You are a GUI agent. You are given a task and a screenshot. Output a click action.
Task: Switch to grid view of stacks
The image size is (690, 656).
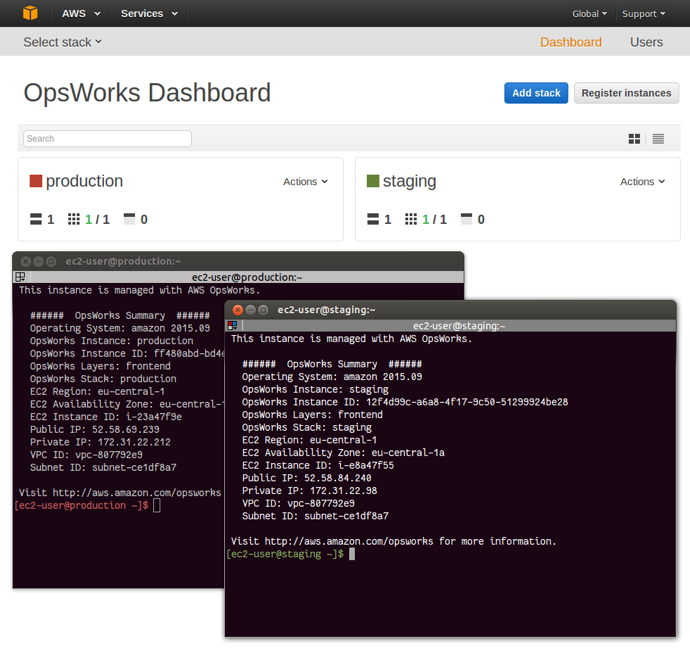(634, 139)
